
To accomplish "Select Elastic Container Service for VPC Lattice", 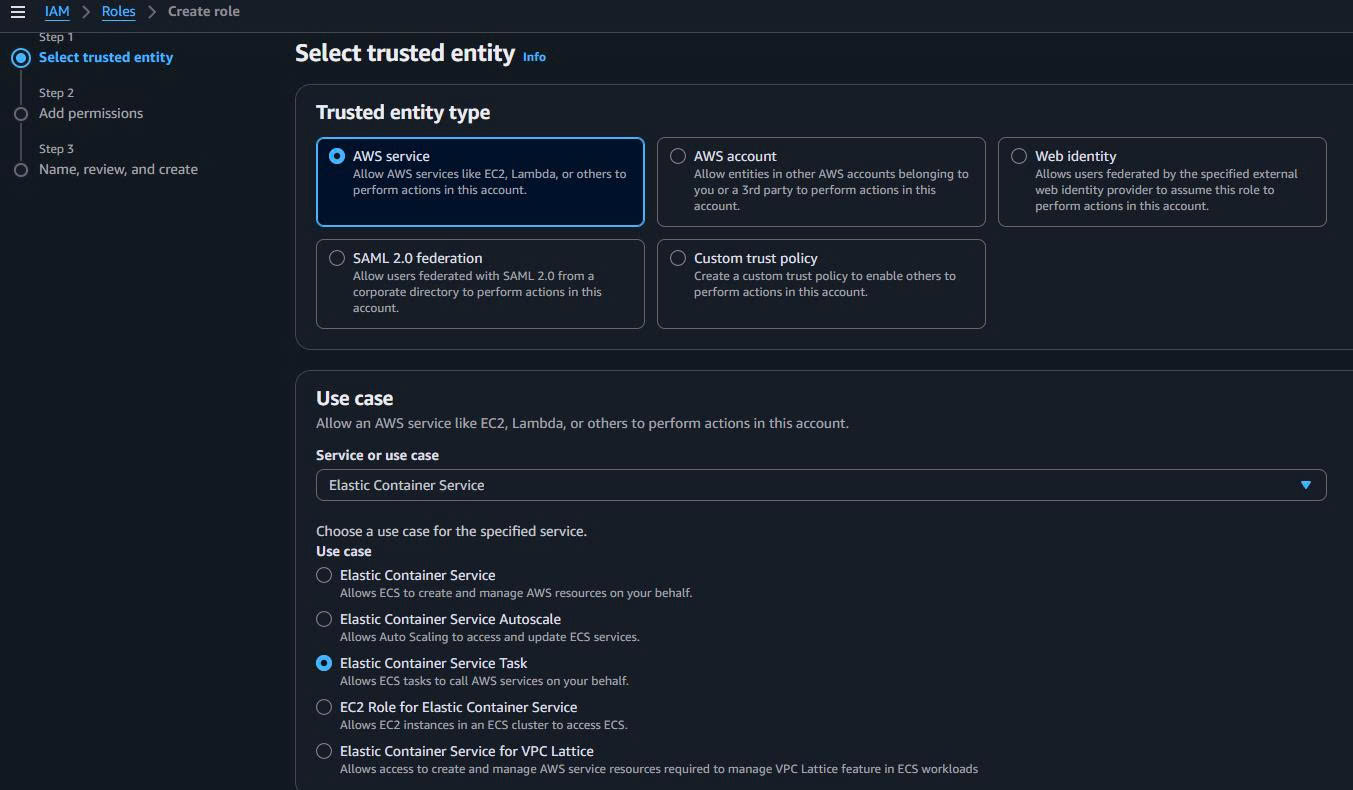I will pyautogui.click(x=323, y=751).
